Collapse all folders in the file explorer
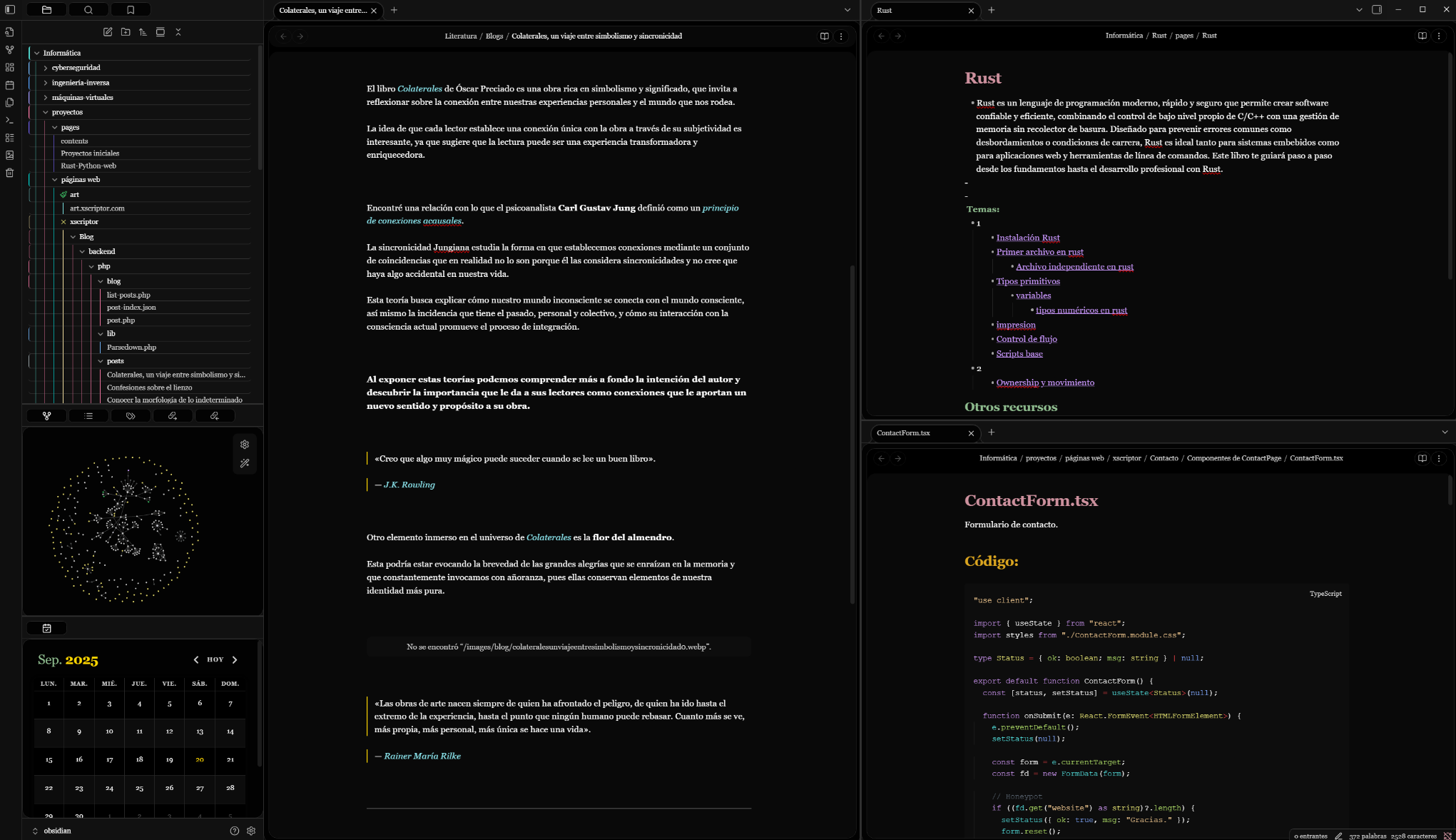 (178, 32)
